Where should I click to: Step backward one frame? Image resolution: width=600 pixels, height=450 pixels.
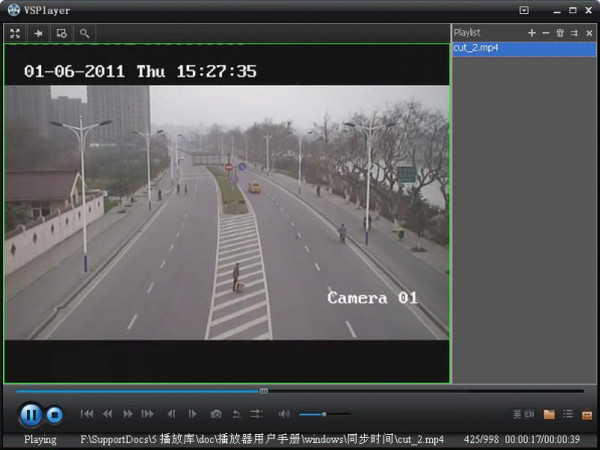pyautogui.click(x=171, y=414)
